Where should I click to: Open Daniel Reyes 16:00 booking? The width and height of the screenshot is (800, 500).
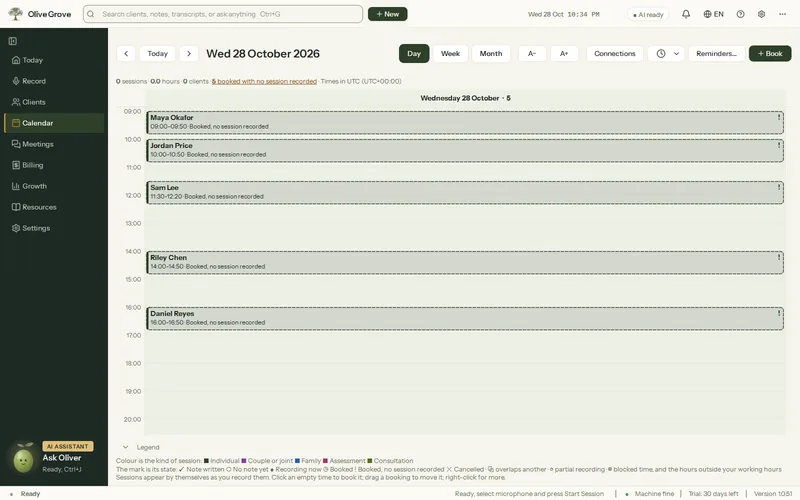coord(465,318)
